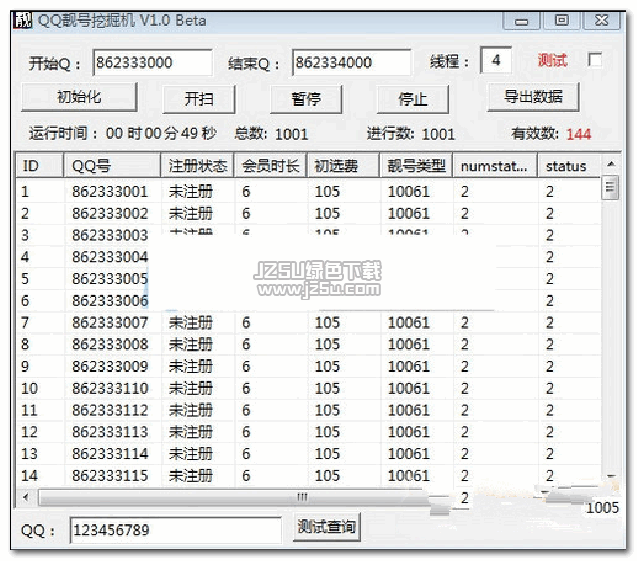This screenshot has height=561, width=637.
Task: Focus the 结束Q input field
Action: 351,63
